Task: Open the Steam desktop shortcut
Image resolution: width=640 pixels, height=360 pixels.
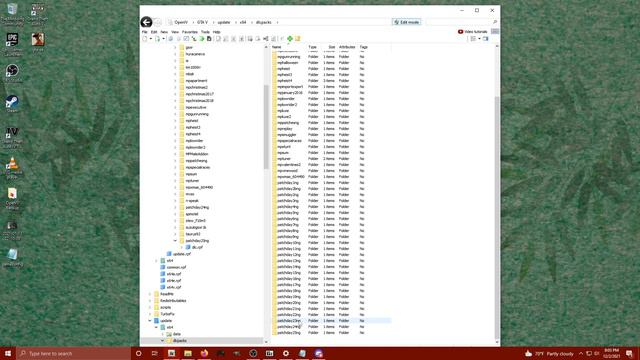Action: [12, 104]
